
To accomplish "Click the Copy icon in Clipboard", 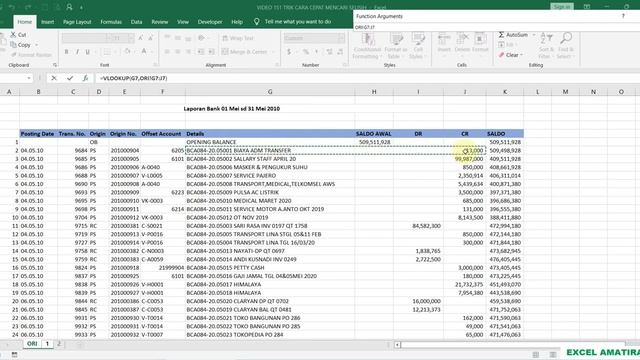I will pos(13,45).
